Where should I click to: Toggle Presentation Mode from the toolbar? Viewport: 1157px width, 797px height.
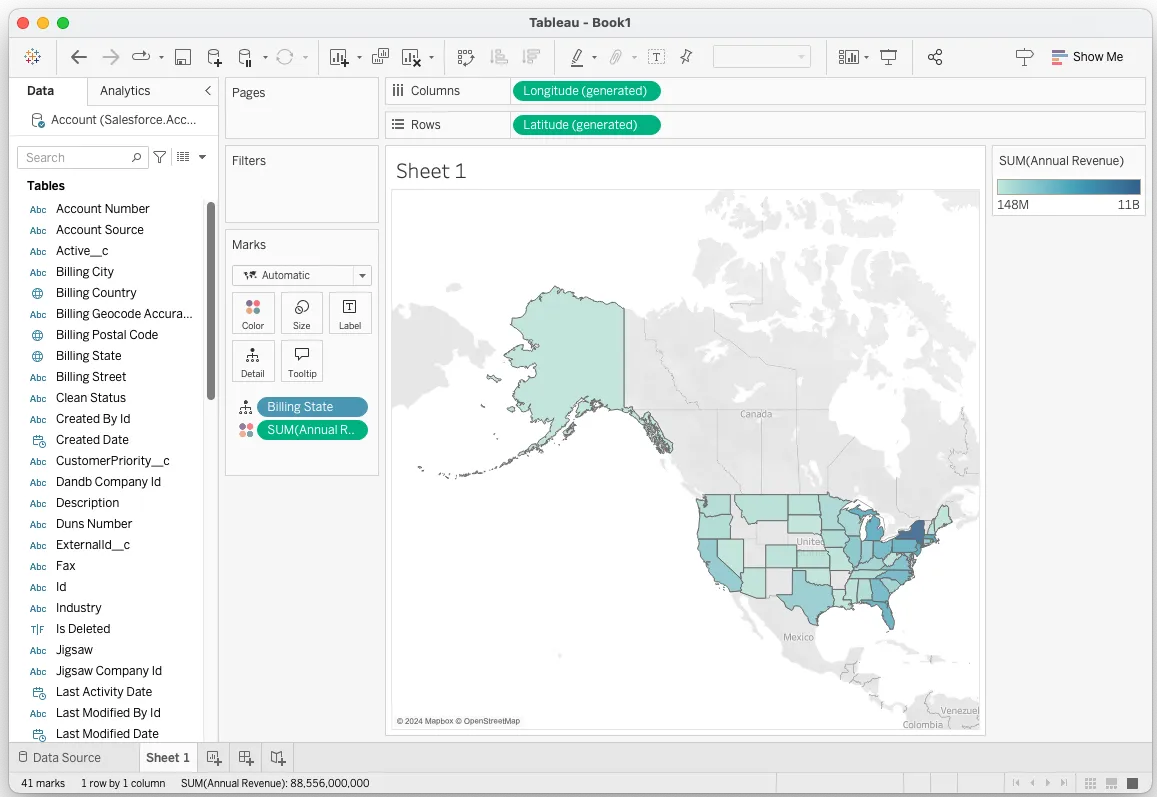point(888,57)
